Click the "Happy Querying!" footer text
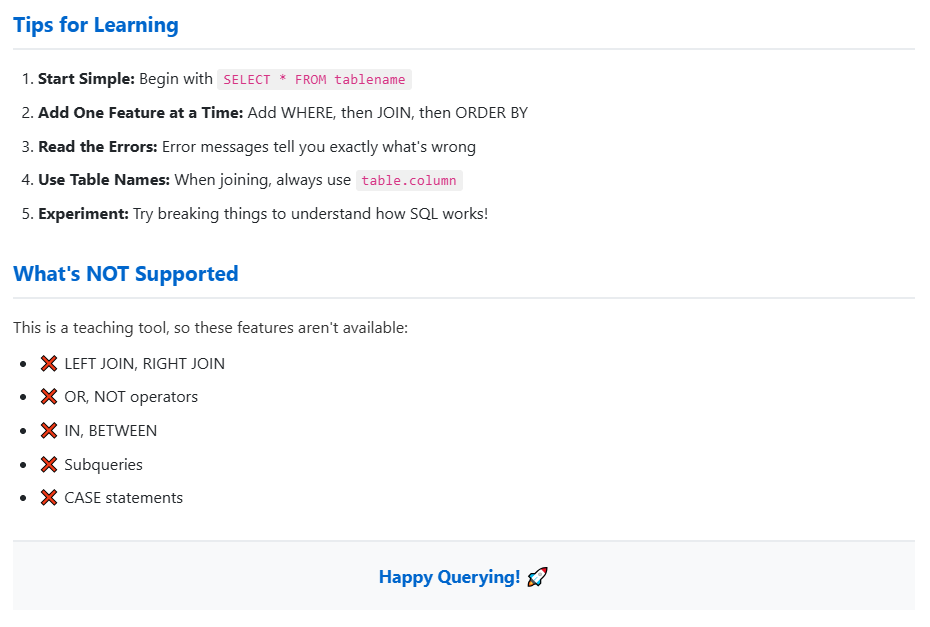The image size is (930, 627). click(449, 577)
